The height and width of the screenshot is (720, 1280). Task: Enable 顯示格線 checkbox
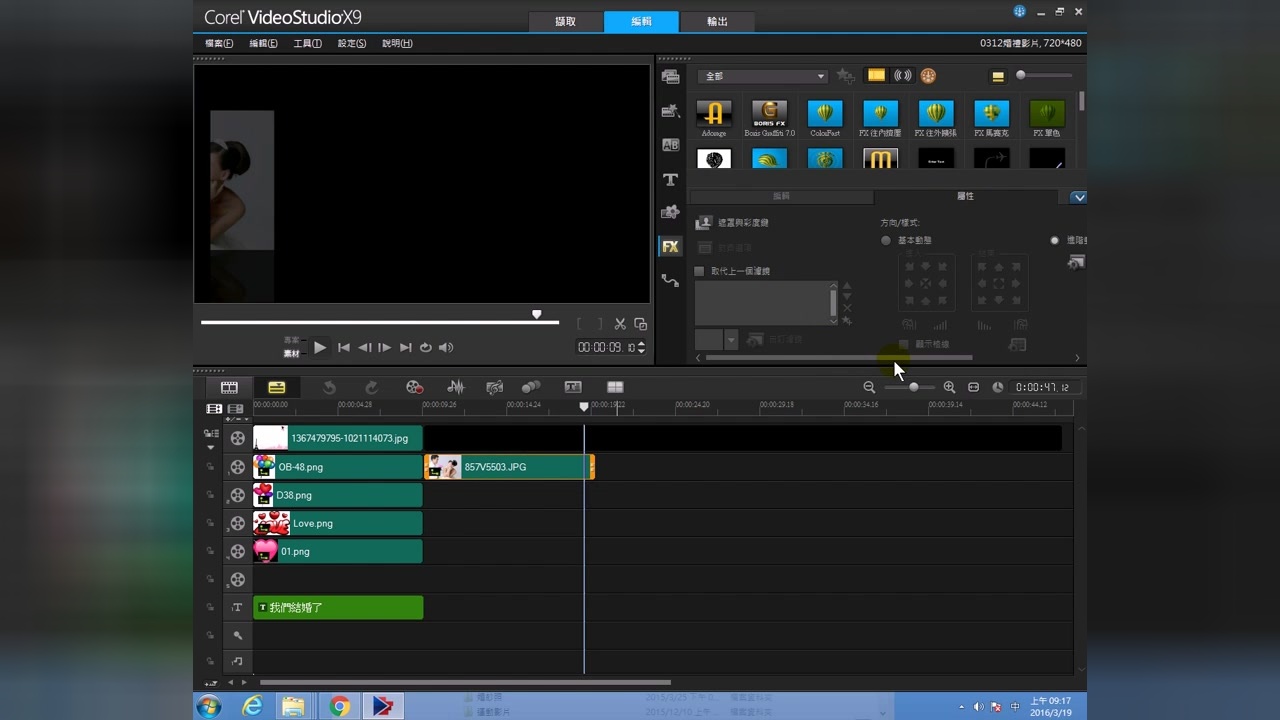(904, 344)
